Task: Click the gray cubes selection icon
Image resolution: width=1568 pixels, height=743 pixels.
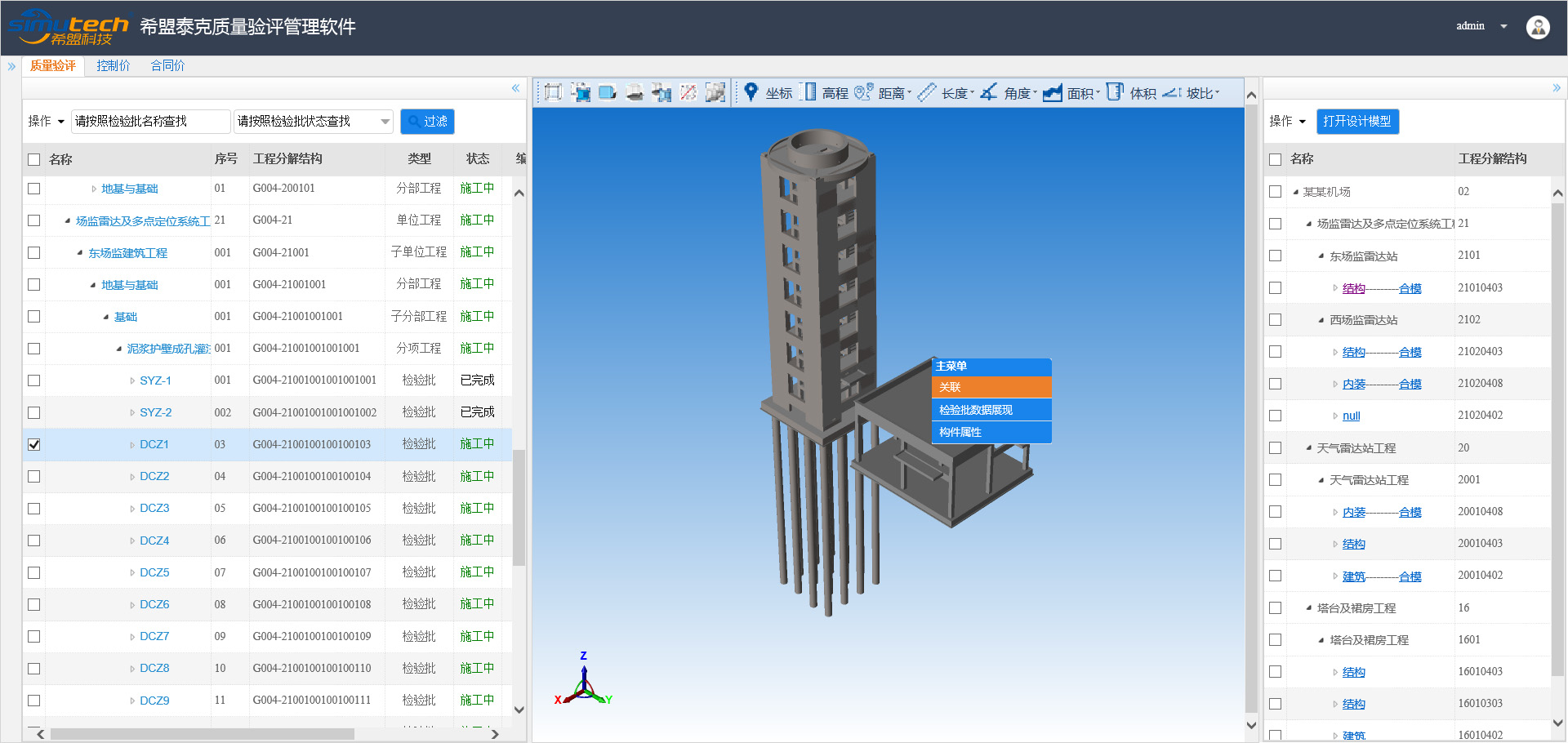Action: coord(715,92)
